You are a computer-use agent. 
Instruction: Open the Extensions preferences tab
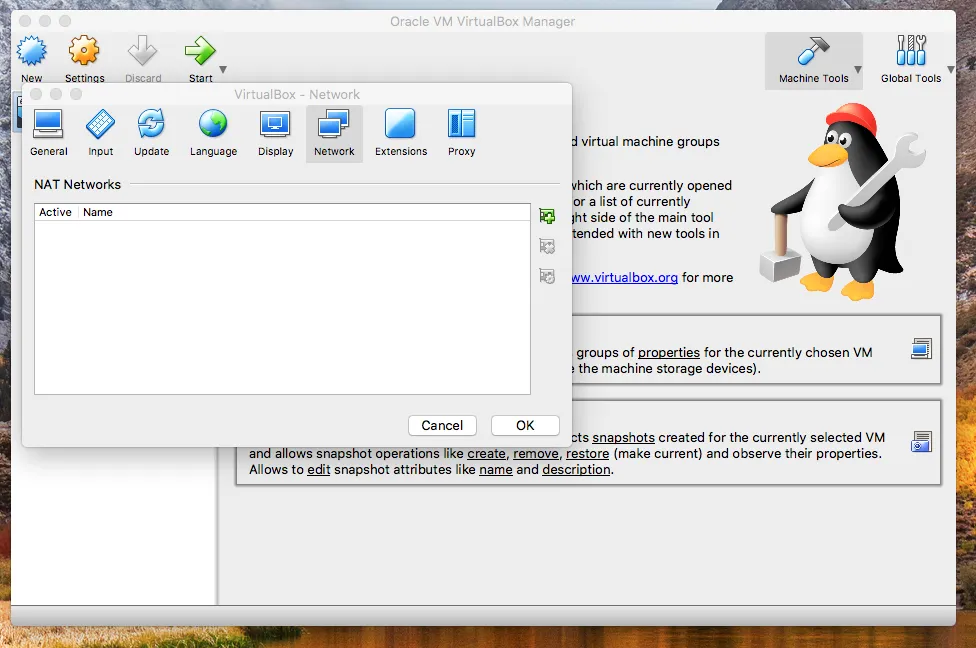coord(401,133)
